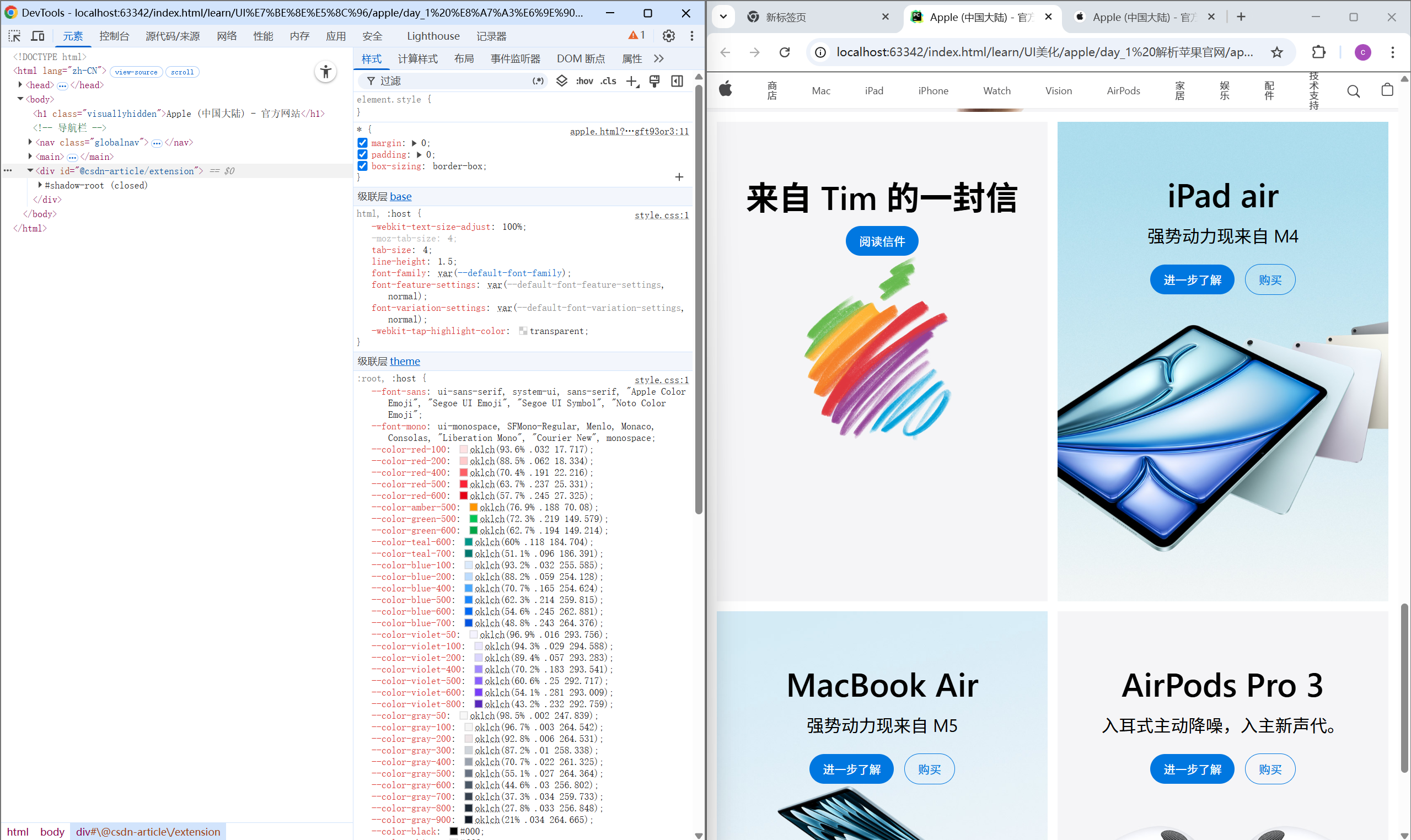Open color swatch for --color-blue-600
Image resolution: width=1411 pixels, height=840 pixels.
468,611
